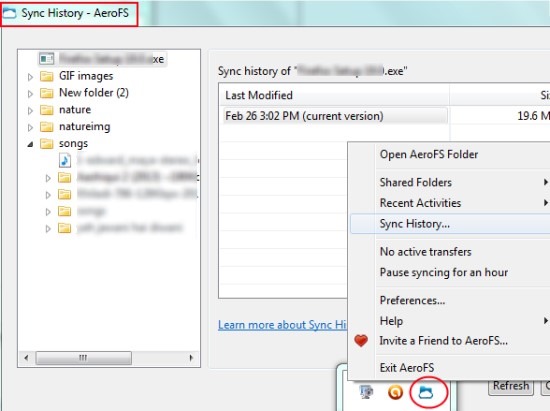The width and height of the screenshot is (550, 411).
Task: Select GIF images tree label
Action: click(x=86, y=76)
